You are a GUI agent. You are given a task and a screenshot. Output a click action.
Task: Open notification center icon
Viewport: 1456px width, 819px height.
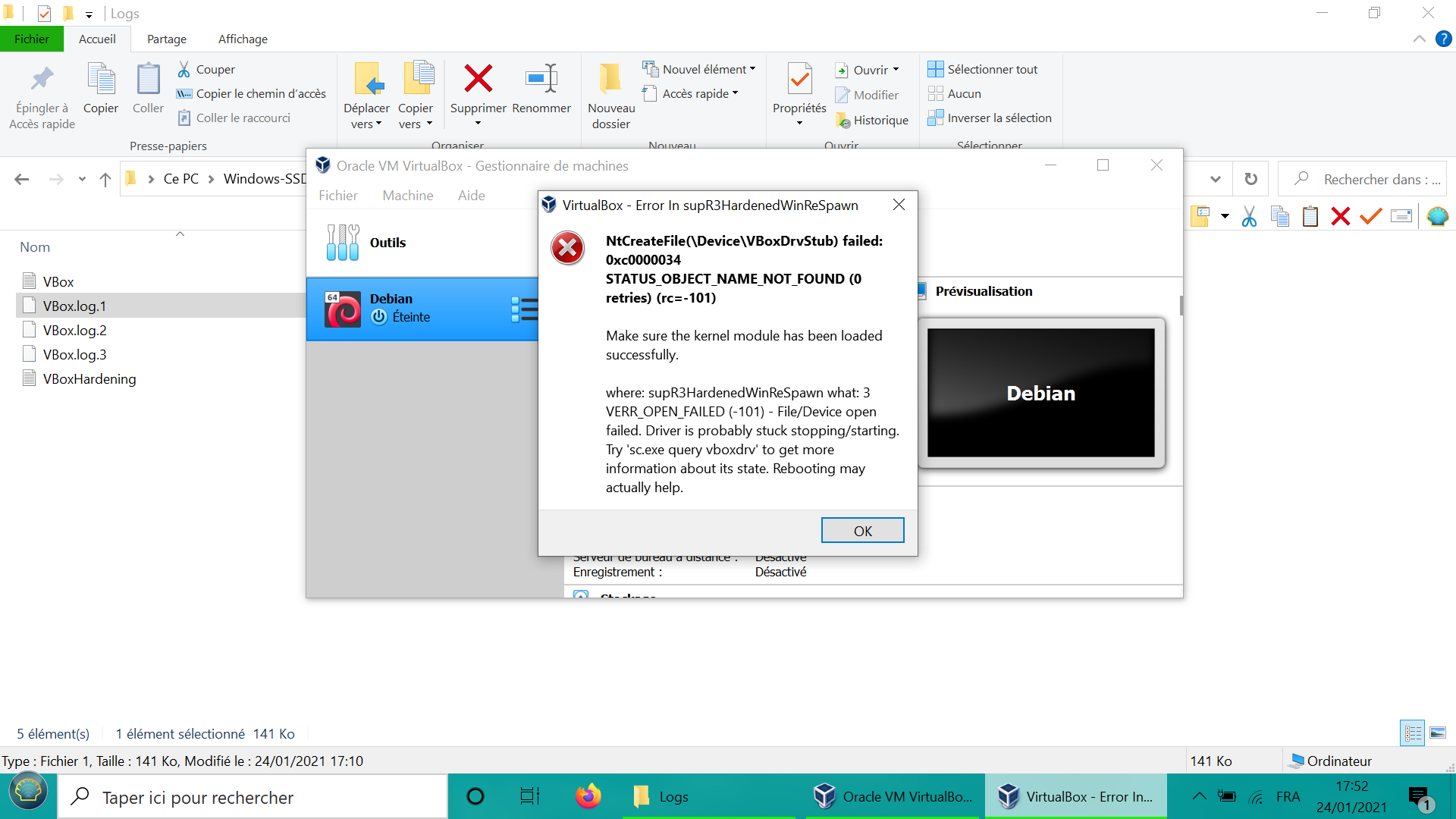(1419, 797)
